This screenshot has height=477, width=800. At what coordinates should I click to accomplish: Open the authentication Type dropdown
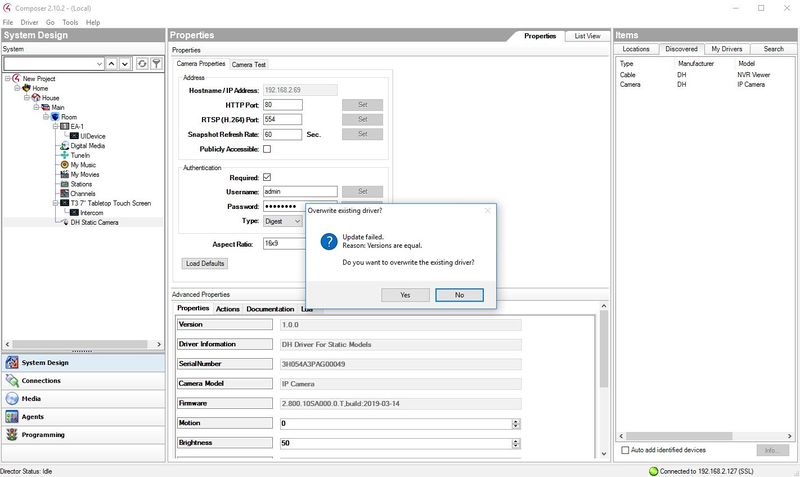pyautogui.click(x=283, y=221)
